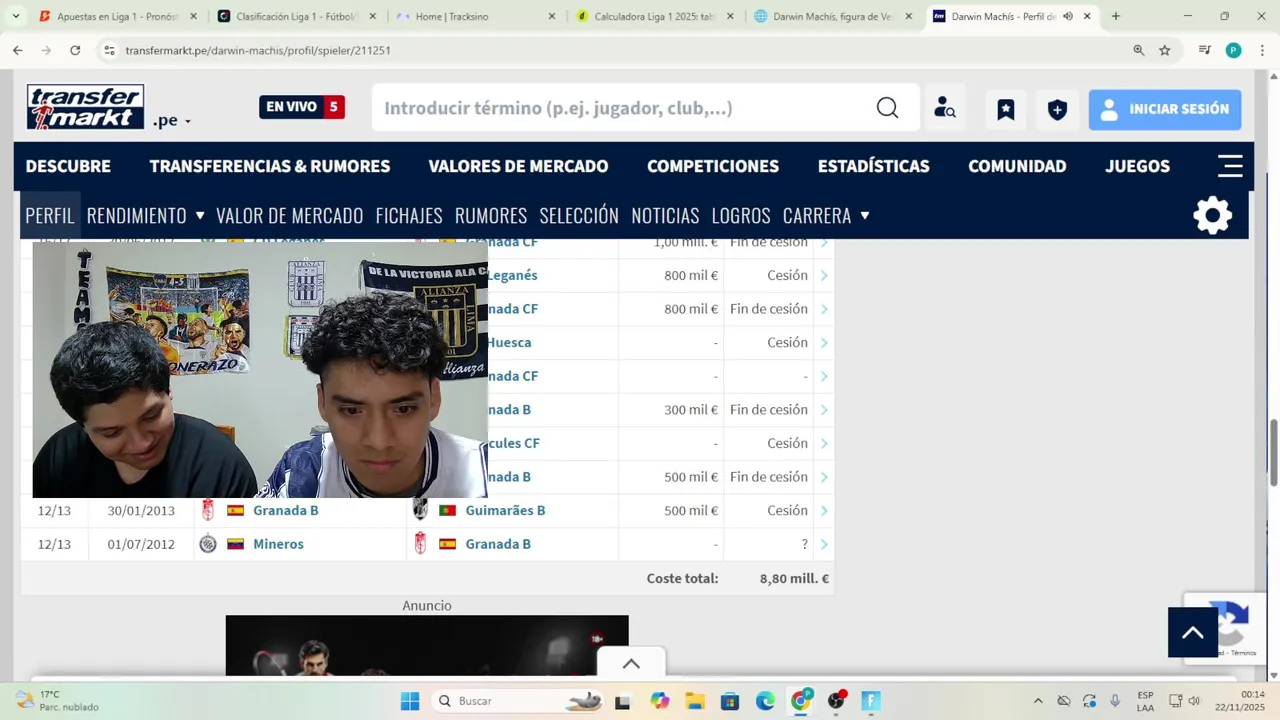Click the 30/01/2013 date cell
This screenshot has width=1280, height=720.
(141, 510)
